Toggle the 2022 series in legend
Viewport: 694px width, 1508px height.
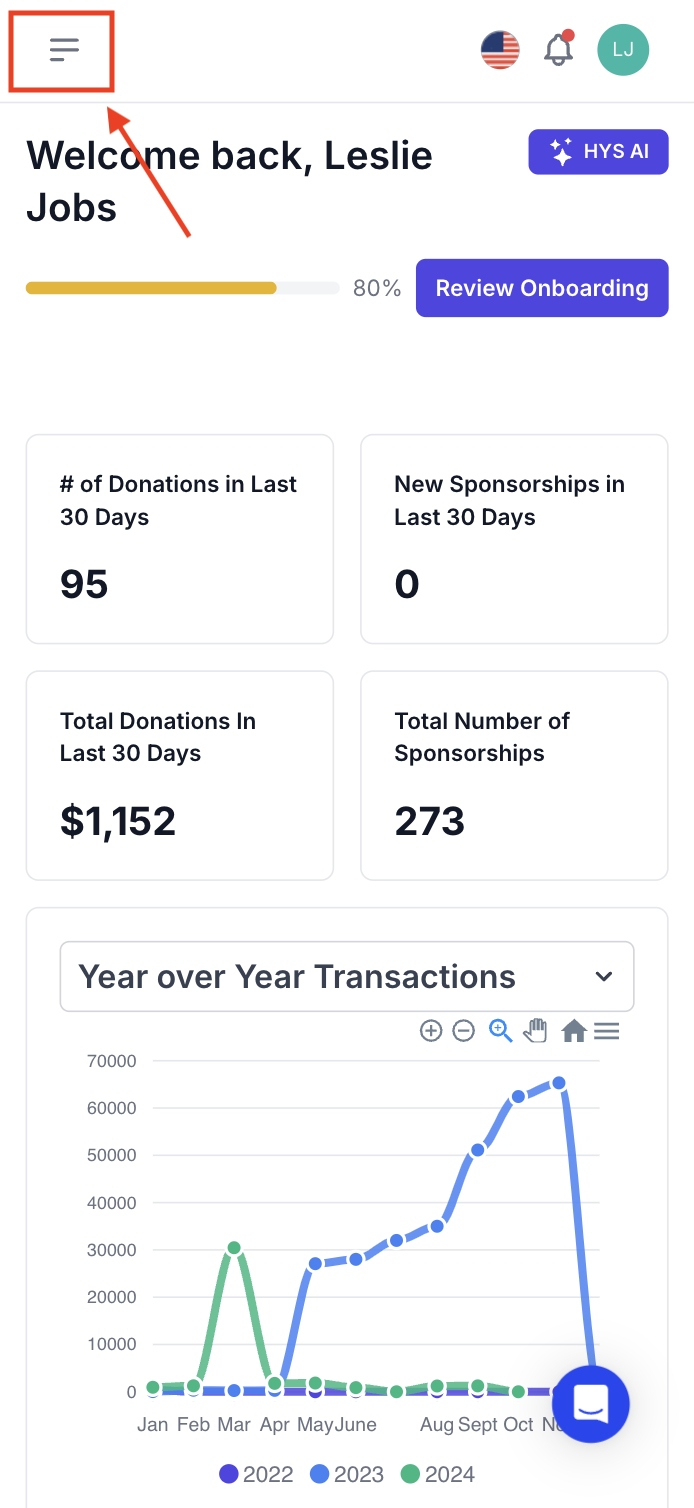[x=256, y=1474]
